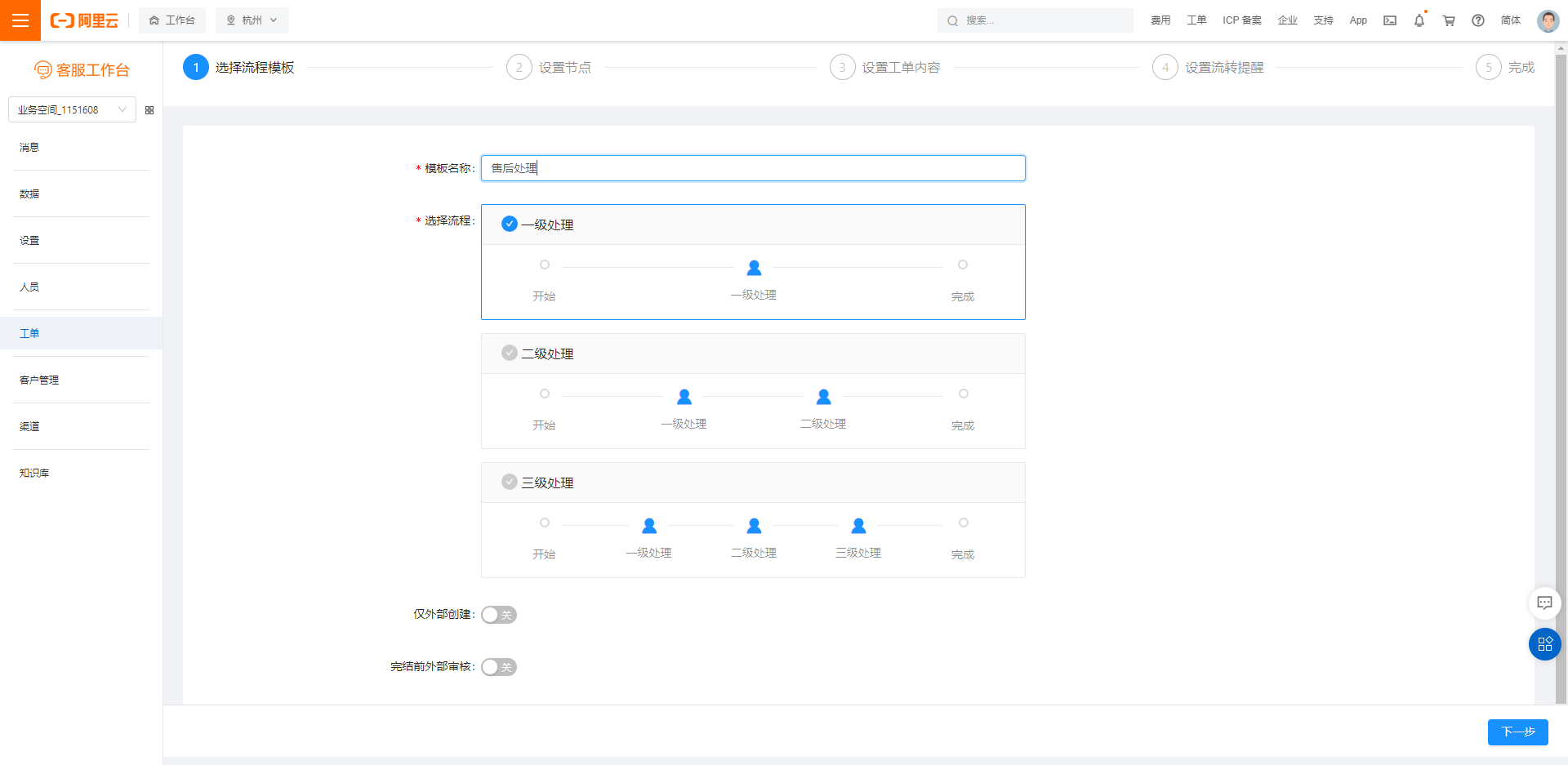This screenshot has width=1568, height=765.
Task: Click the page vertical scrollbar
Action: (x=1561, y=380)
